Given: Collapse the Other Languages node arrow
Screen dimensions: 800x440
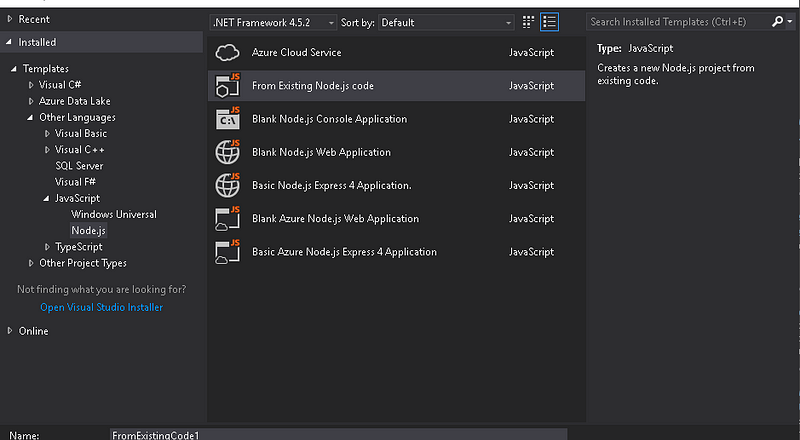Looking at the screenshot, I should (x=30, y=117).
